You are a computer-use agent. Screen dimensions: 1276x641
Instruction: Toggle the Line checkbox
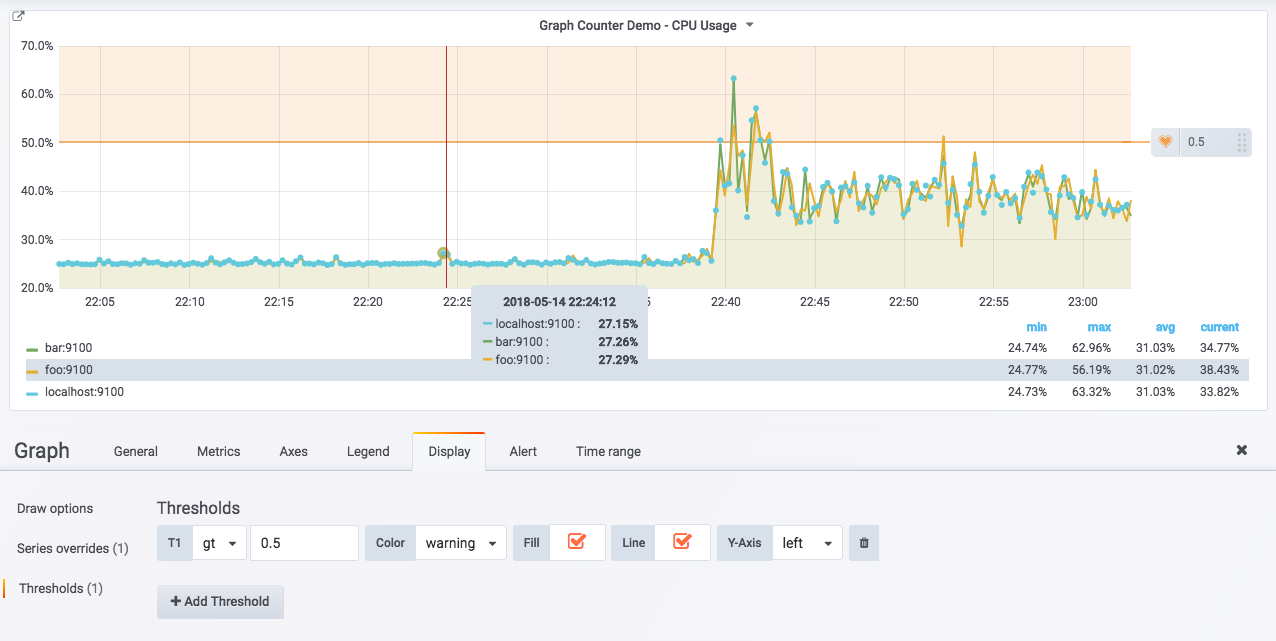[x=682, y=542]
